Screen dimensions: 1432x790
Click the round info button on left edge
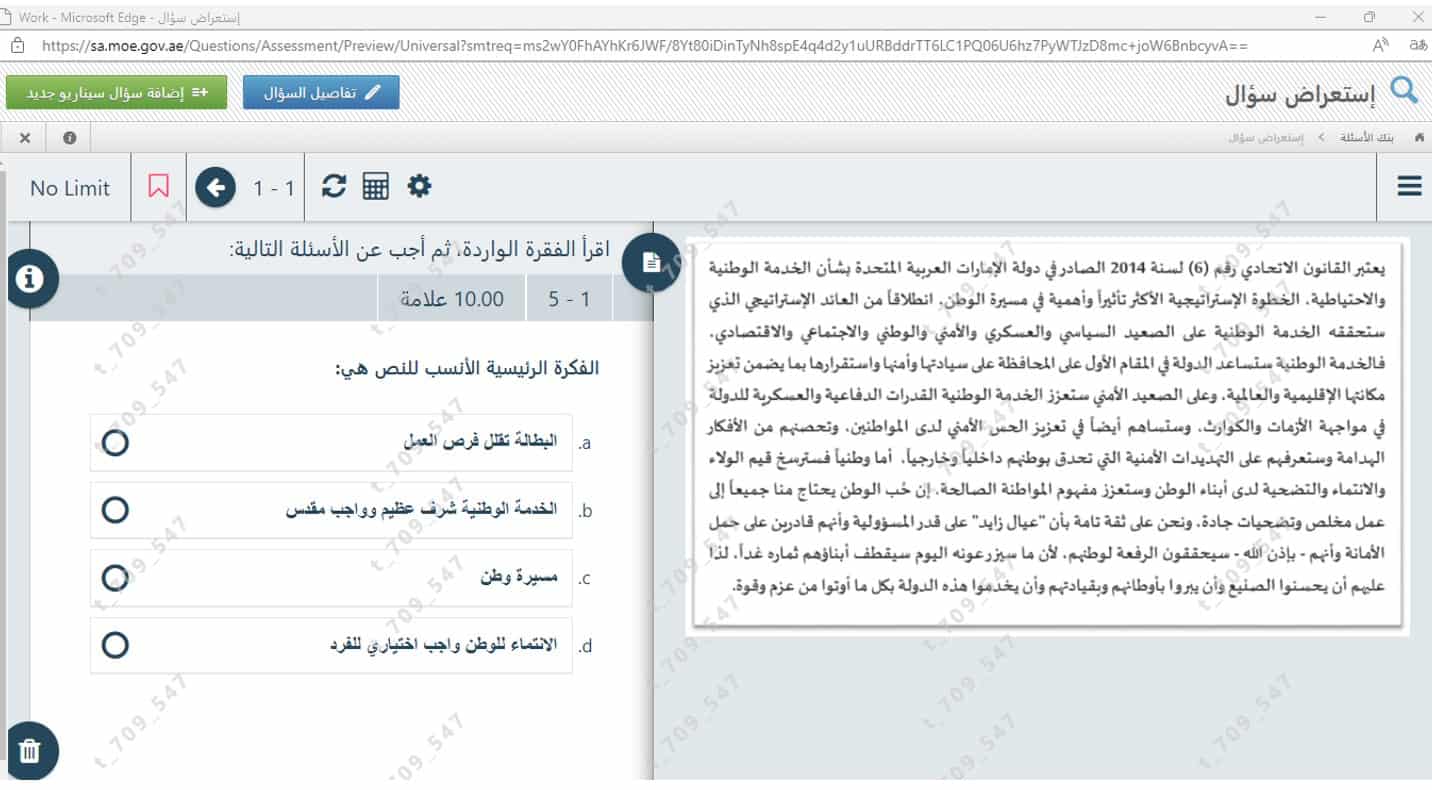coord(30,279)
